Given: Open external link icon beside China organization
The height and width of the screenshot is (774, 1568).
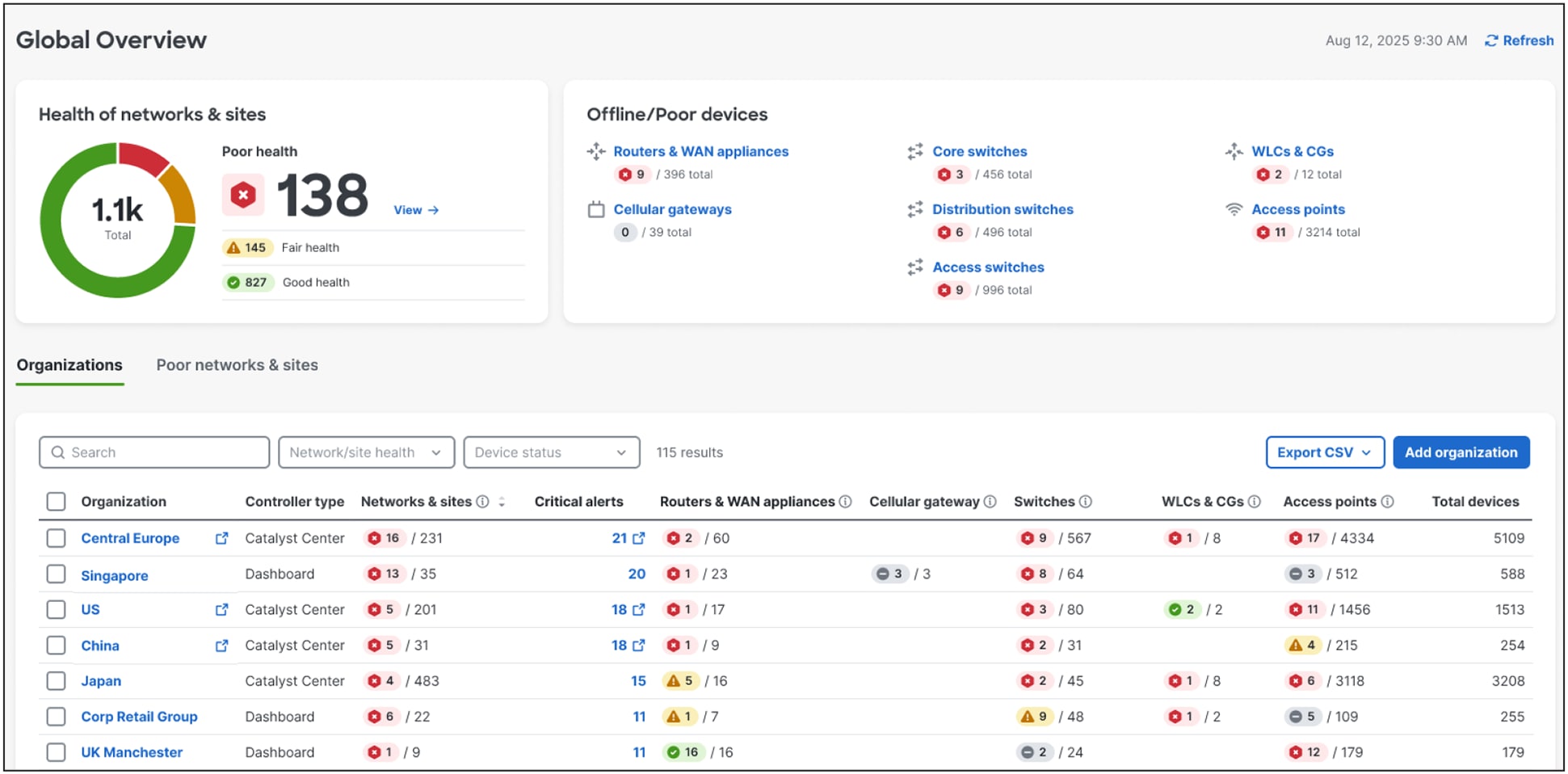Looking at the screenshot, I should [221, 646].
